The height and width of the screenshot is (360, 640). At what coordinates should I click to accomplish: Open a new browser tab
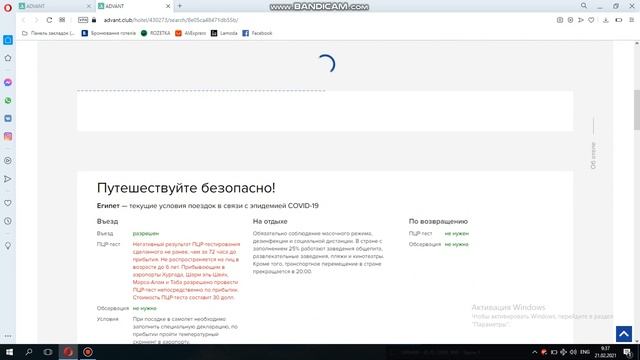click(x=180, y=6)
